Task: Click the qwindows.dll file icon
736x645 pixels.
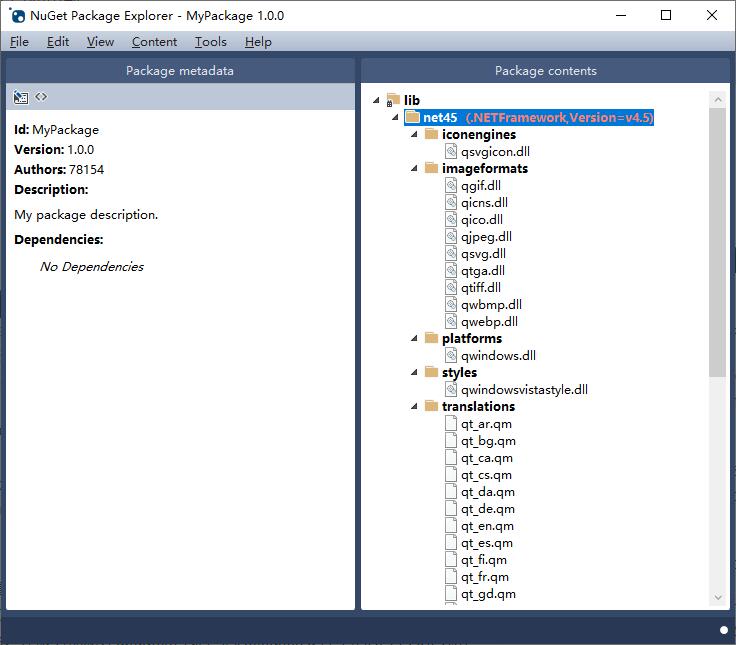Action: click(451, 355)
